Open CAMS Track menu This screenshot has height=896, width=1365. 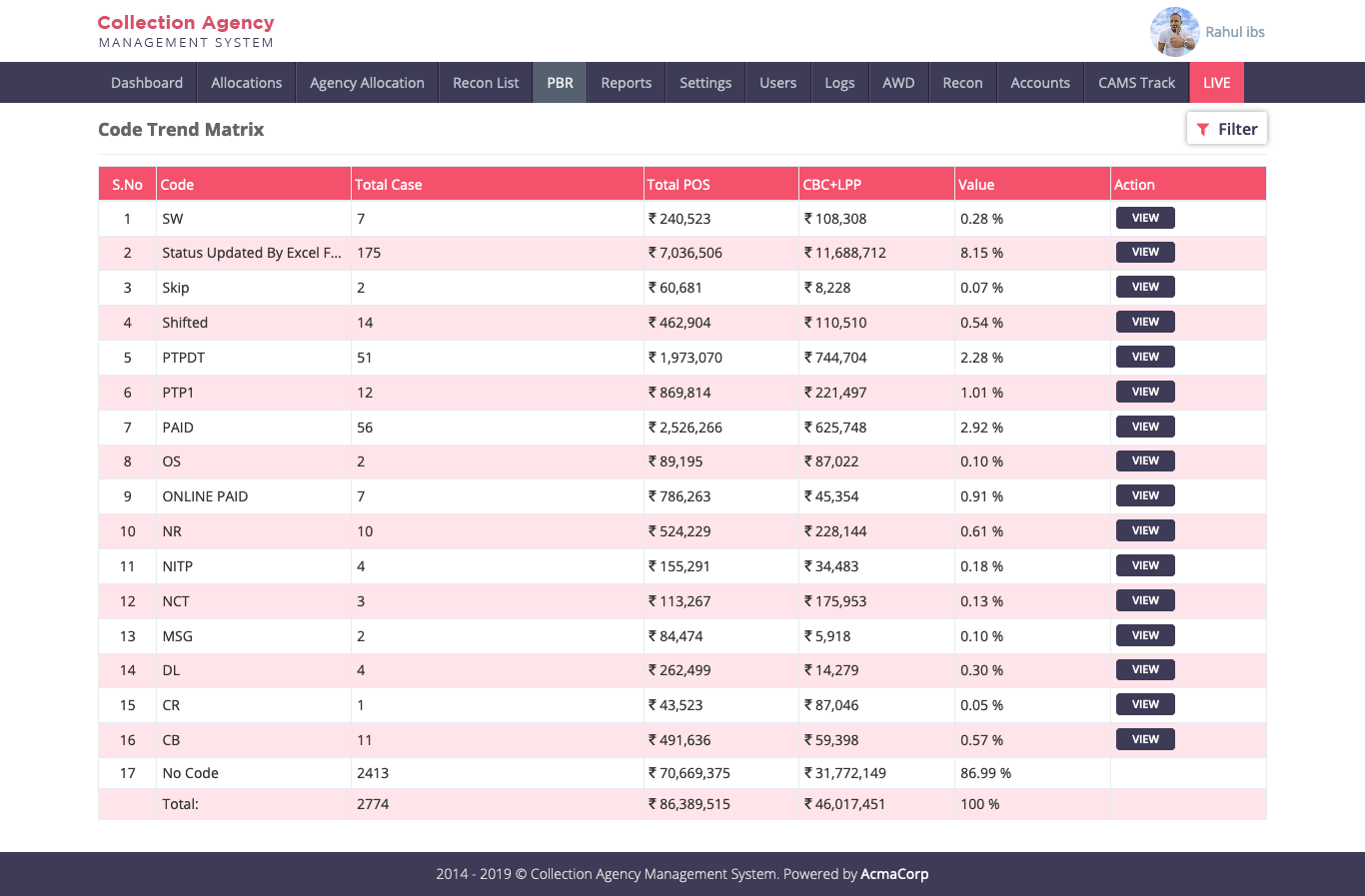coord(1136,83)
